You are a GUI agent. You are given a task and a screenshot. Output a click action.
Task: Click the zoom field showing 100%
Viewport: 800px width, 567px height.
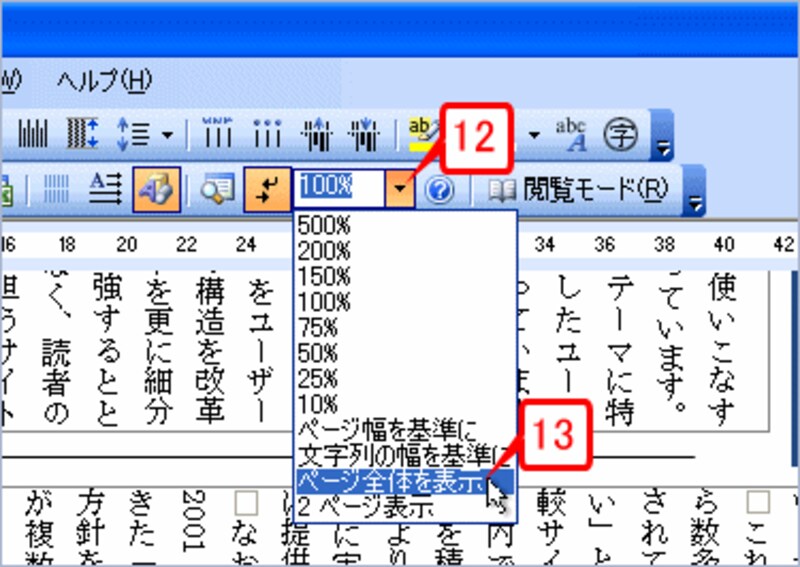click(339, 188)
